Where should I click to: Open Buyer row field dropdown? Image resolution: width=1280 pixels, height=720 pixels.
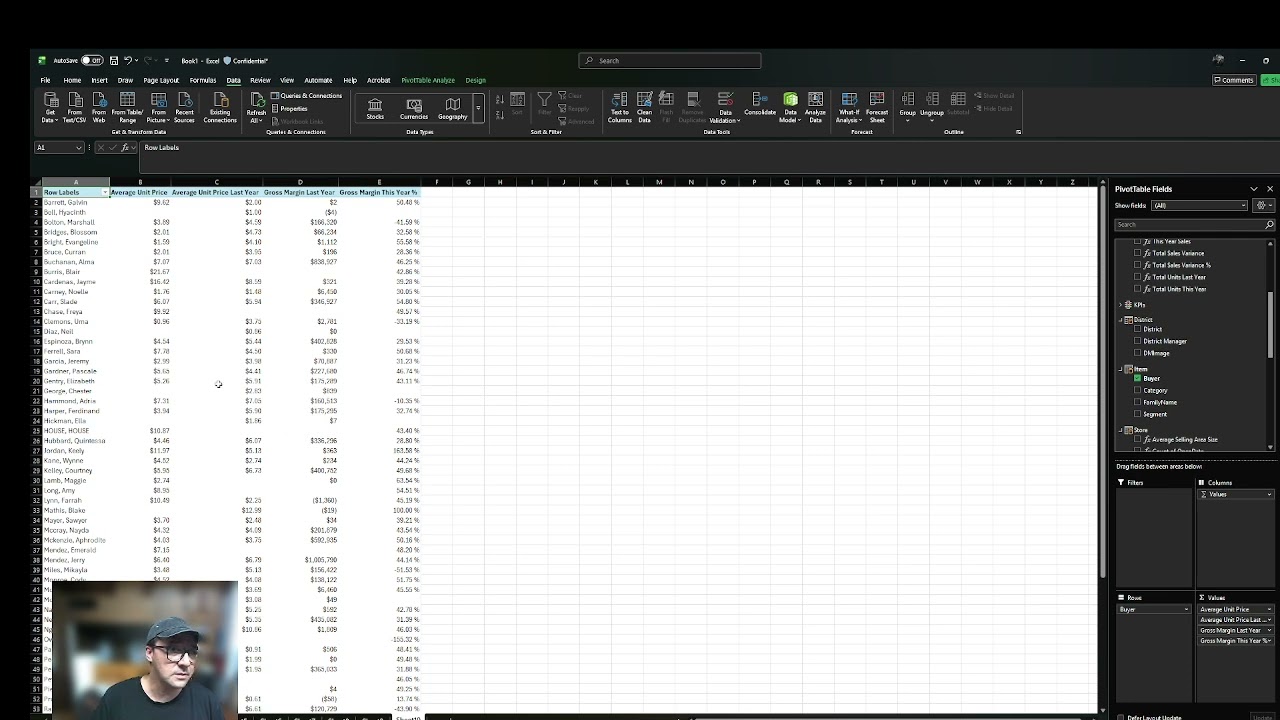1186,609
